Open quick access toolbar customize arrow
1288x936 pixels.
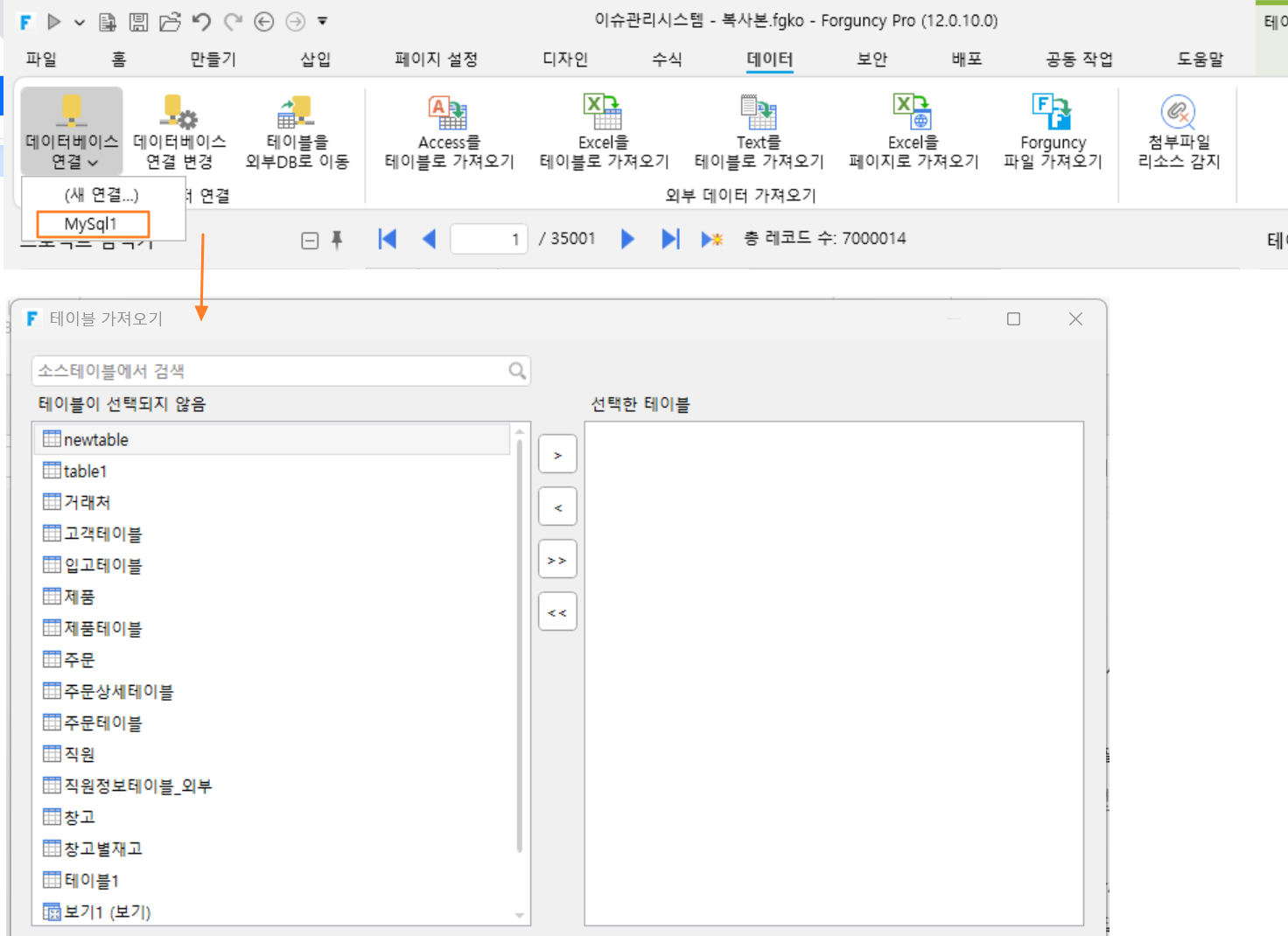click(x=322, y=21)
